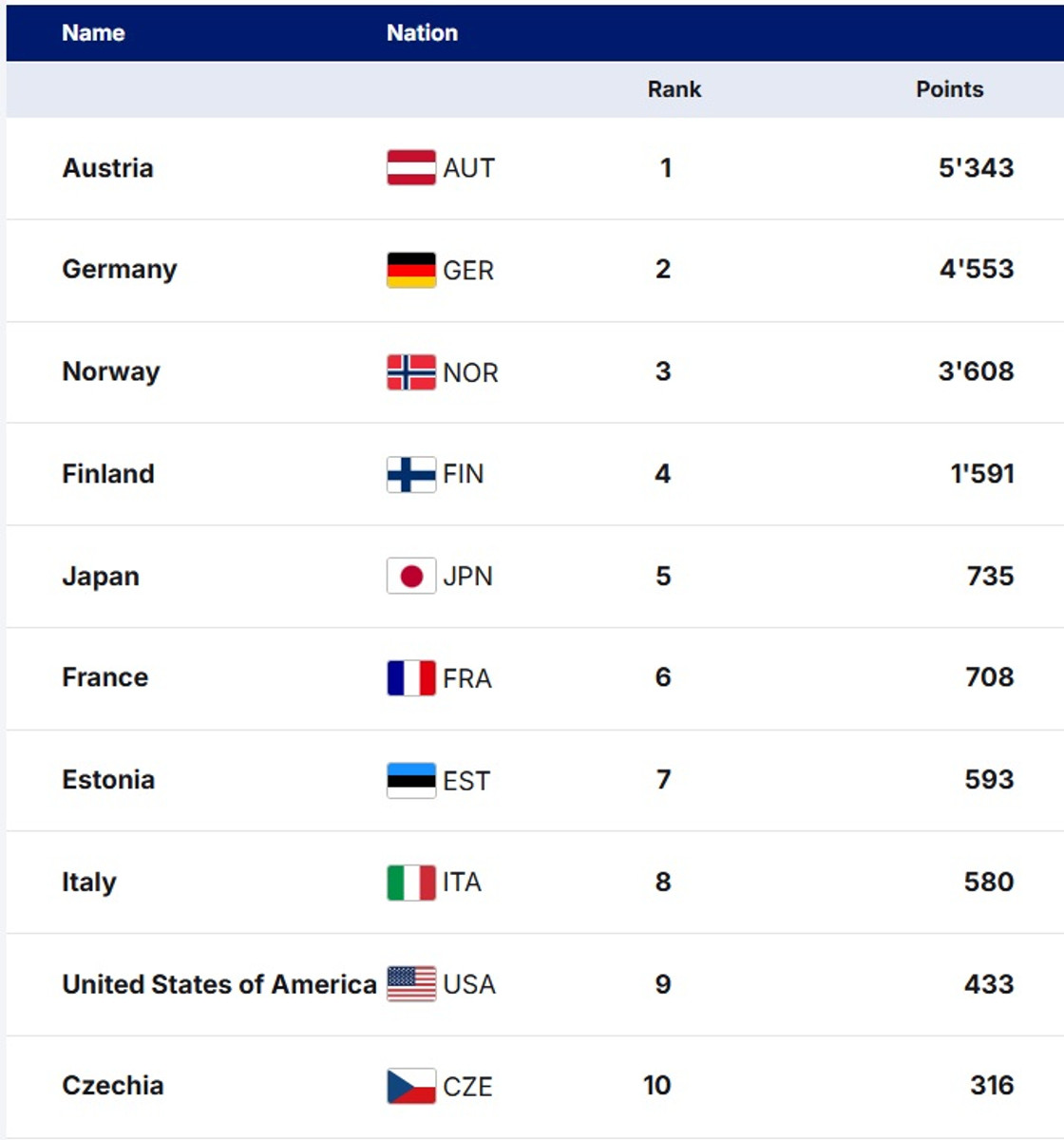
Task: Sort by the Points column header
Action: tap(949, 89)
